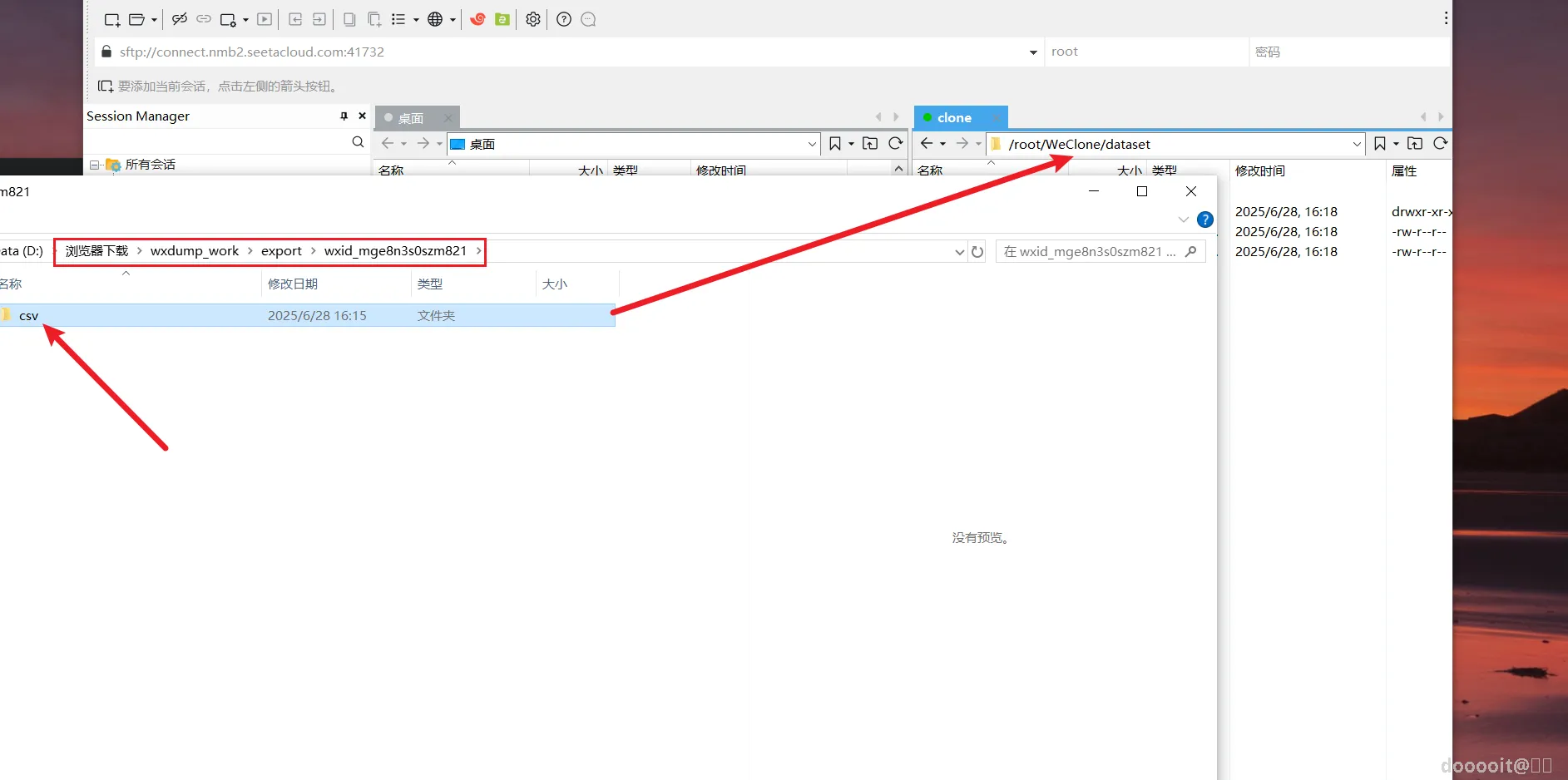This screenshot has height=780, width=1568.
Task: Click the export breadcrumb in Explorer
Action: point(281,251)
